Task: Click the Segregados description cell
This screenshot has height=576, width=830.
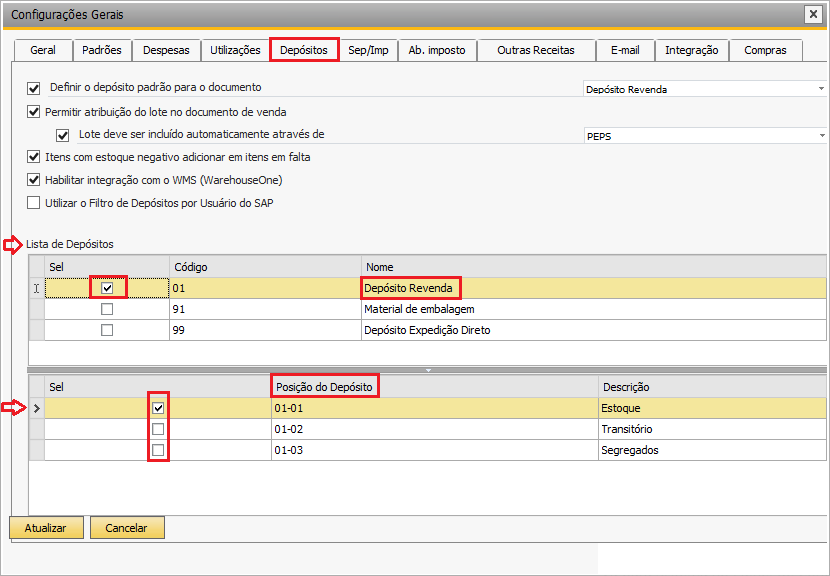Action: point(712,451)
